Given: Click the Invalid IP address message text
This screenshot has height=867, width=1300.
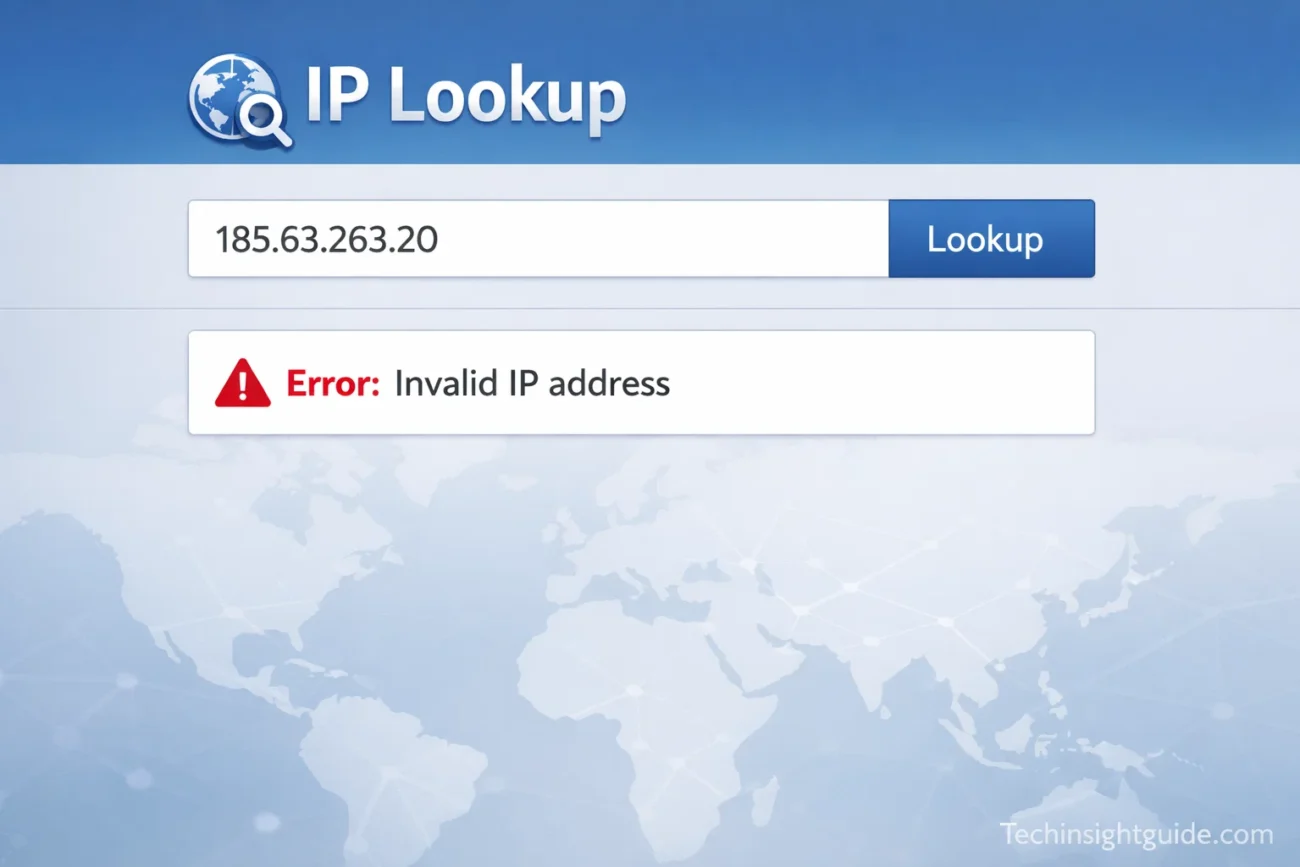Looking at the screenshot, I should pos(532,383).
